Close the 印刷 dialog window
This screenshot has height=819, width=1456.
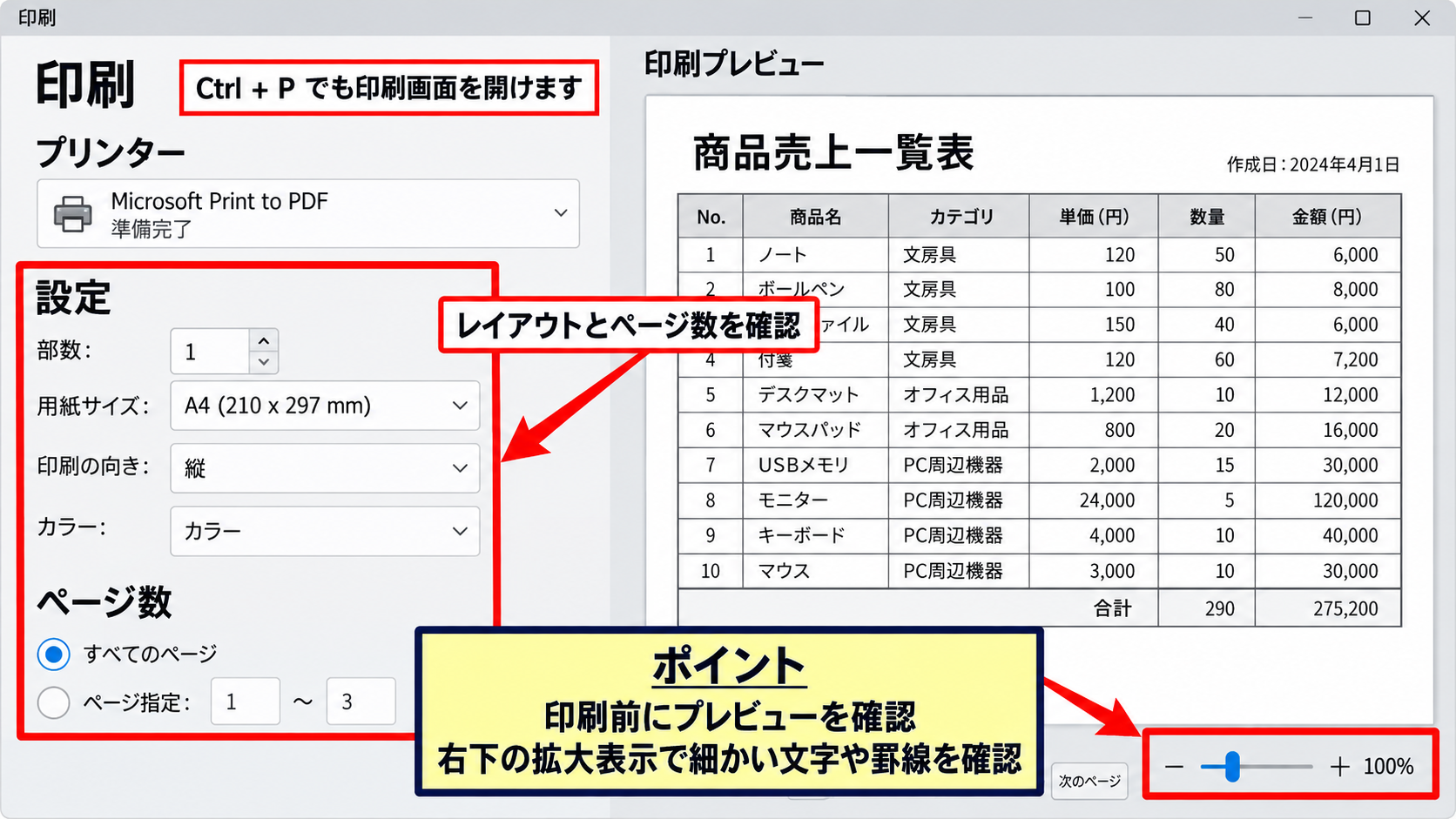tap(1422, 17)
